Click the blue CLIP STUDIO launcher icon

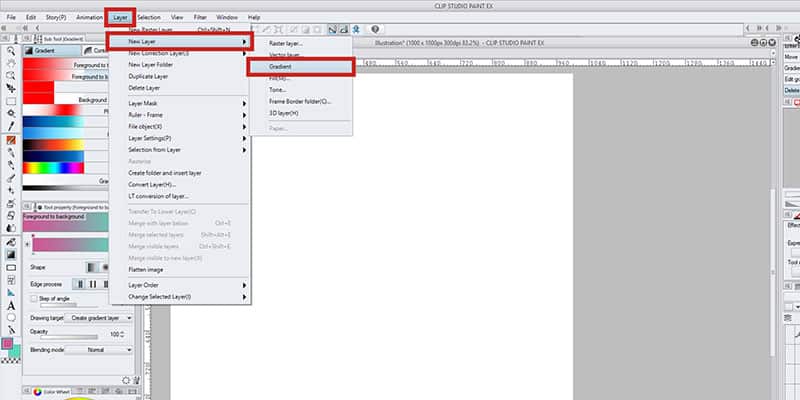tap(356, 30)
